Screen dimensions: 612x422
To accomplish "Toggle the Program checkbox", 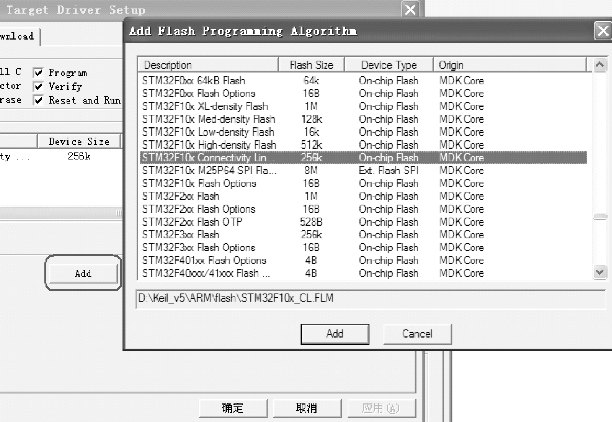I will click(x=38, y=73).
